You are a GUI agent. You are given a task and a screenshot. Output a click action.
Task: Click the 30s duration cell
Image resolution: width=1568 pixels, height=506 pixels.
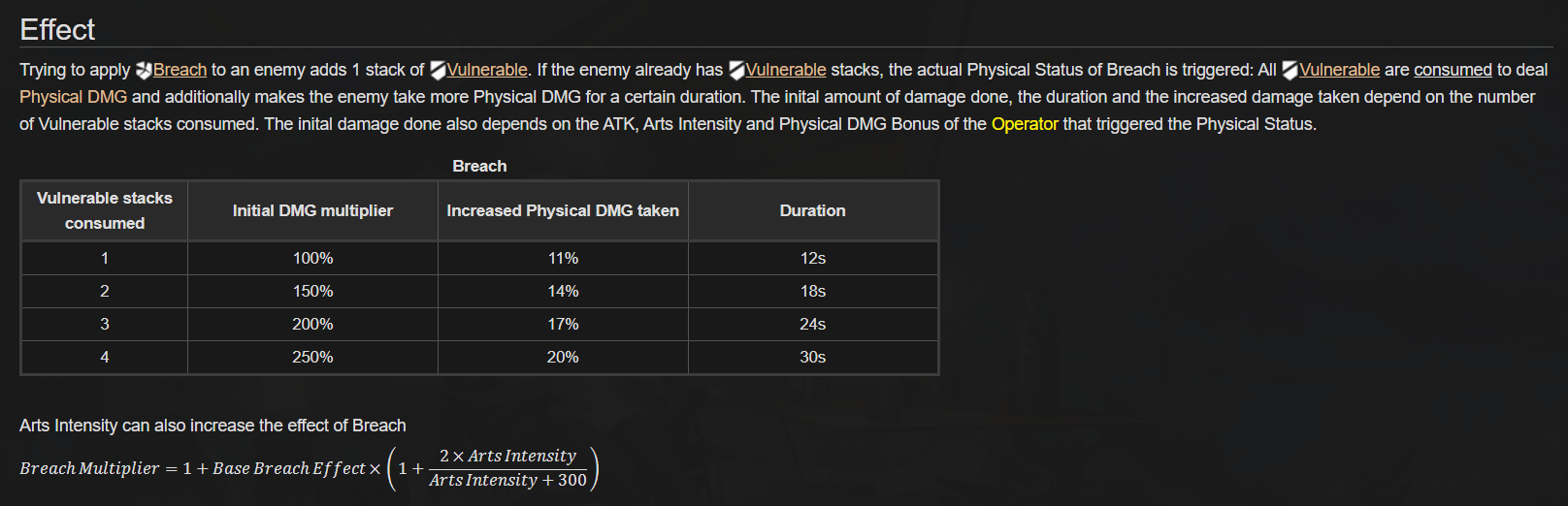tap(813, 357)
